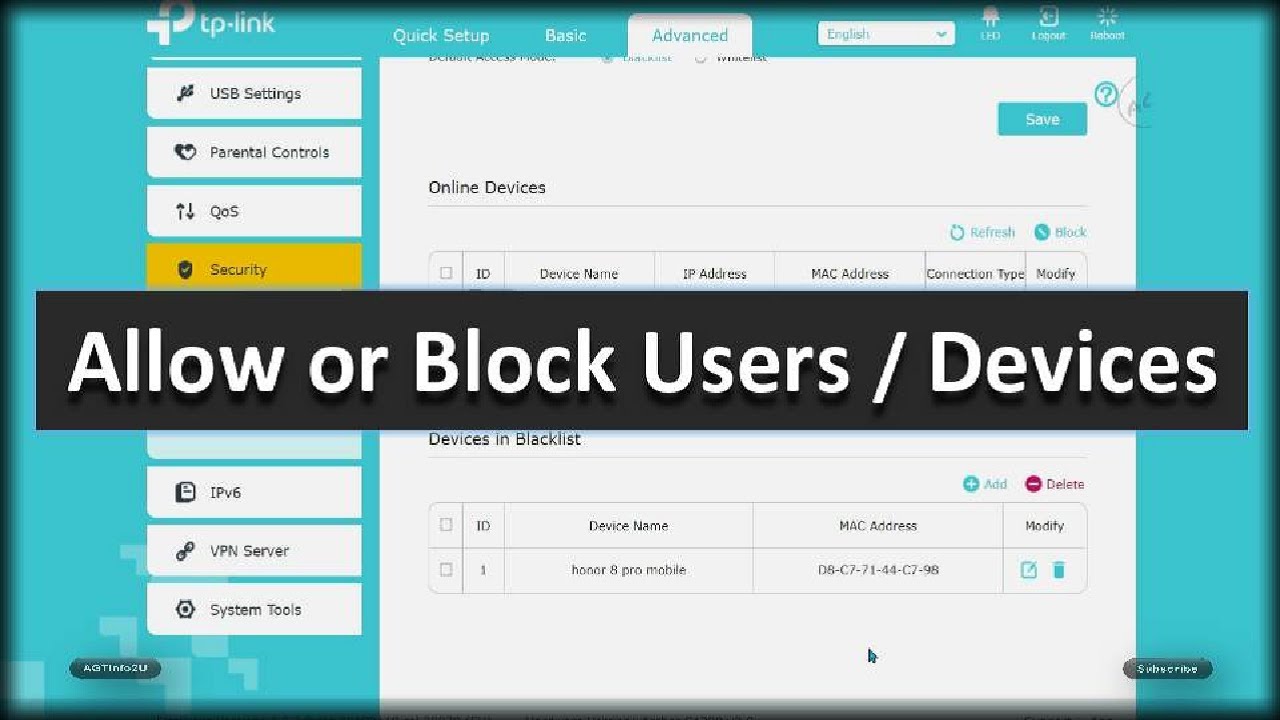Select the Security sidebar item
This screenshot has height=720, width=1280.
pos(254,269)
